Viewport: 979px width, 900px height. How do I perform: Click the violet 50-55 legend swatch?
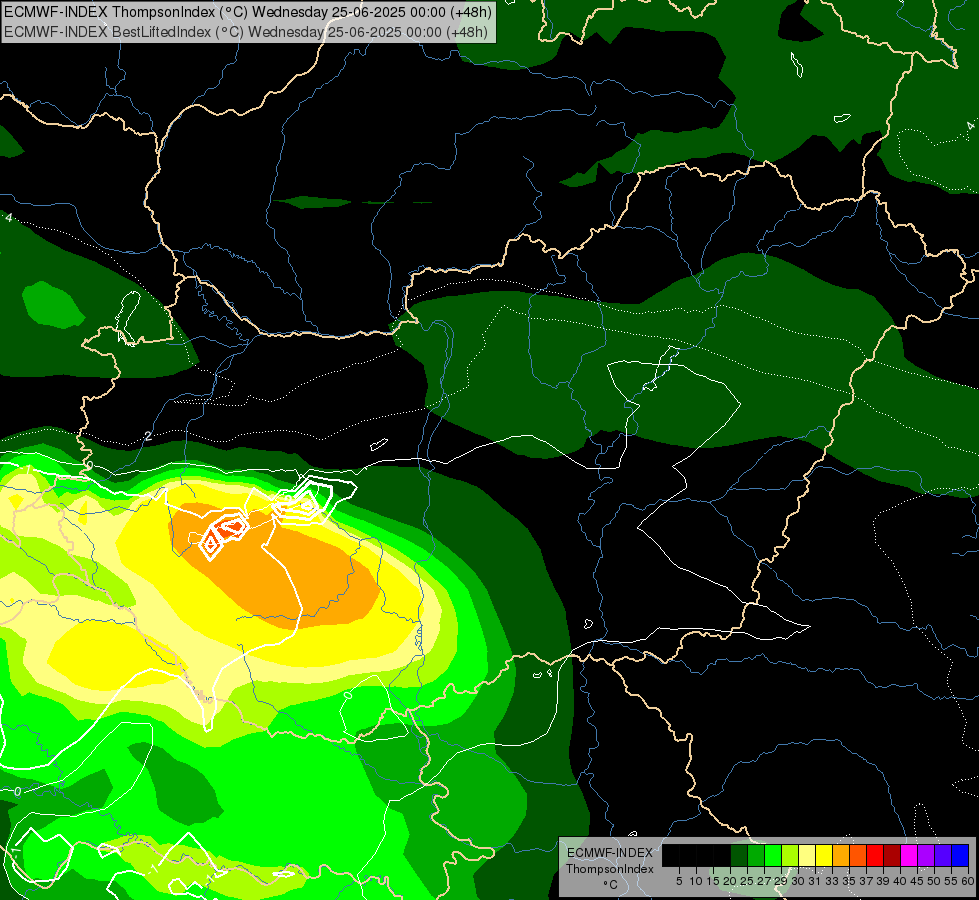pos(943,855)
